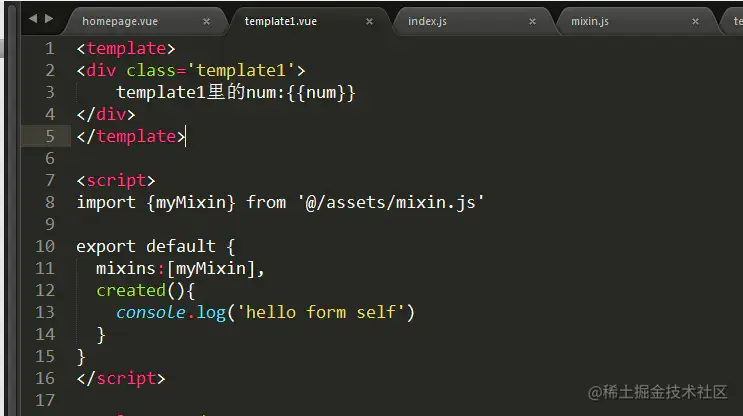
Task: Click the mixins:[myMixin], line
Action: point(180,269)
